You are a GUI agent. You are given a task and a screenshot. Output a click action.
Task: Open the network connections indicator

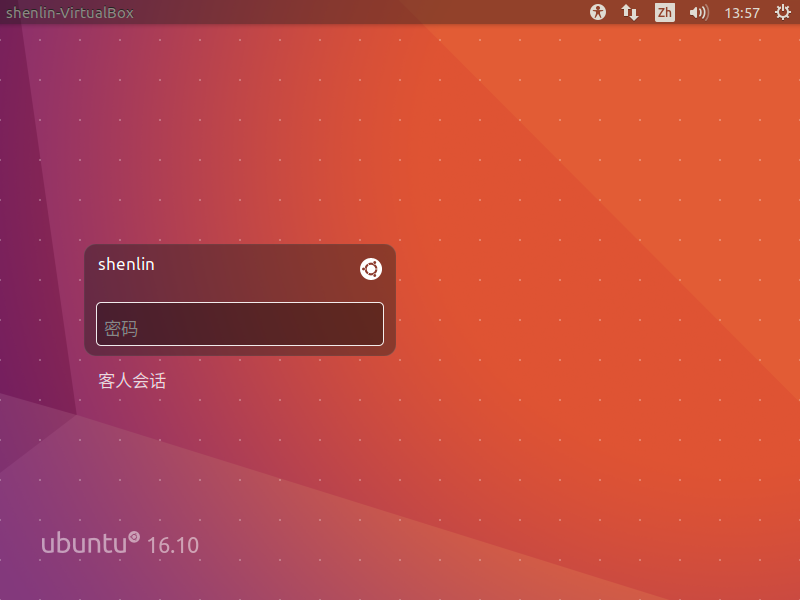tap(630, 12)
